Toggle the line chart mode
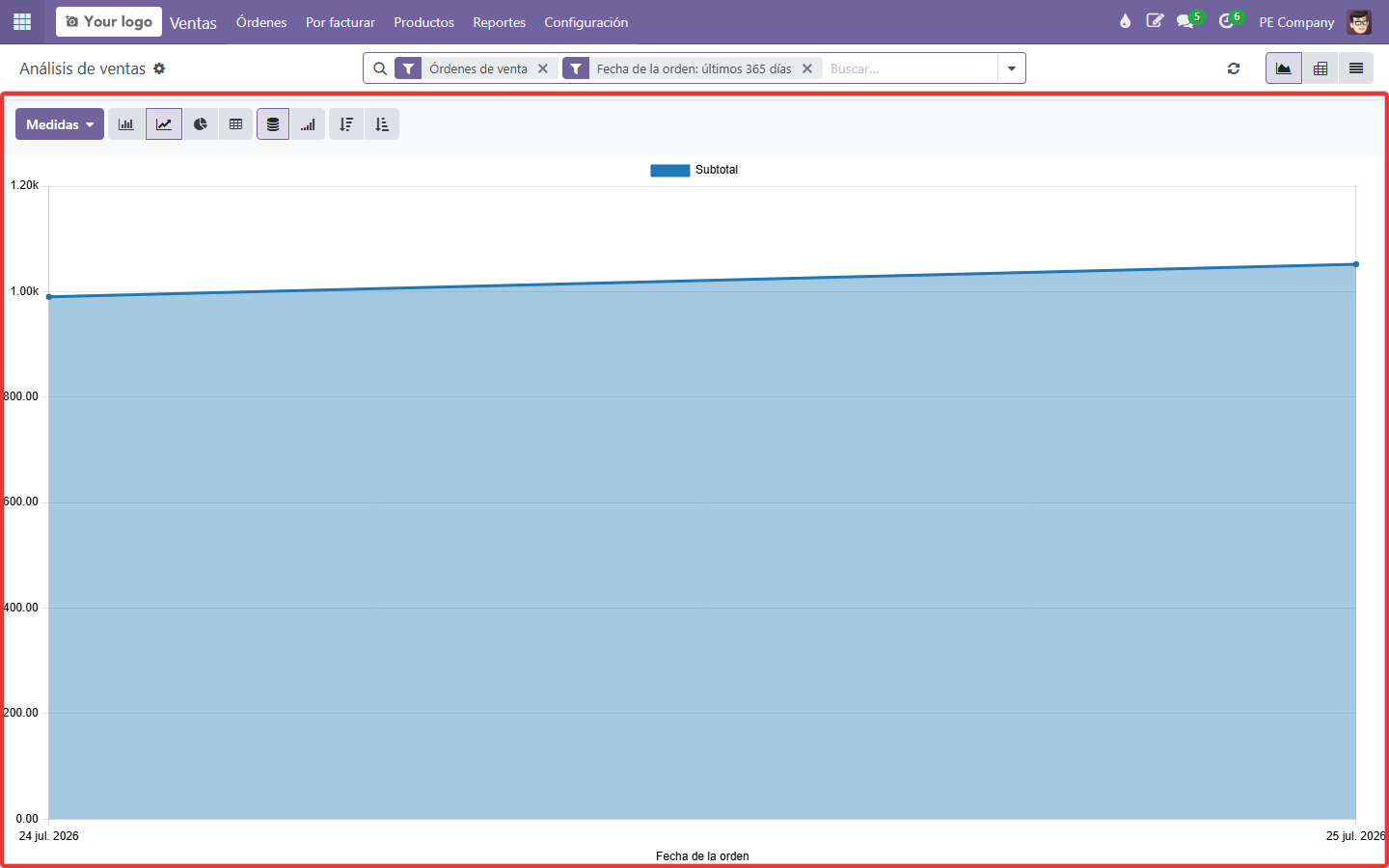 [x=164, y=124]
